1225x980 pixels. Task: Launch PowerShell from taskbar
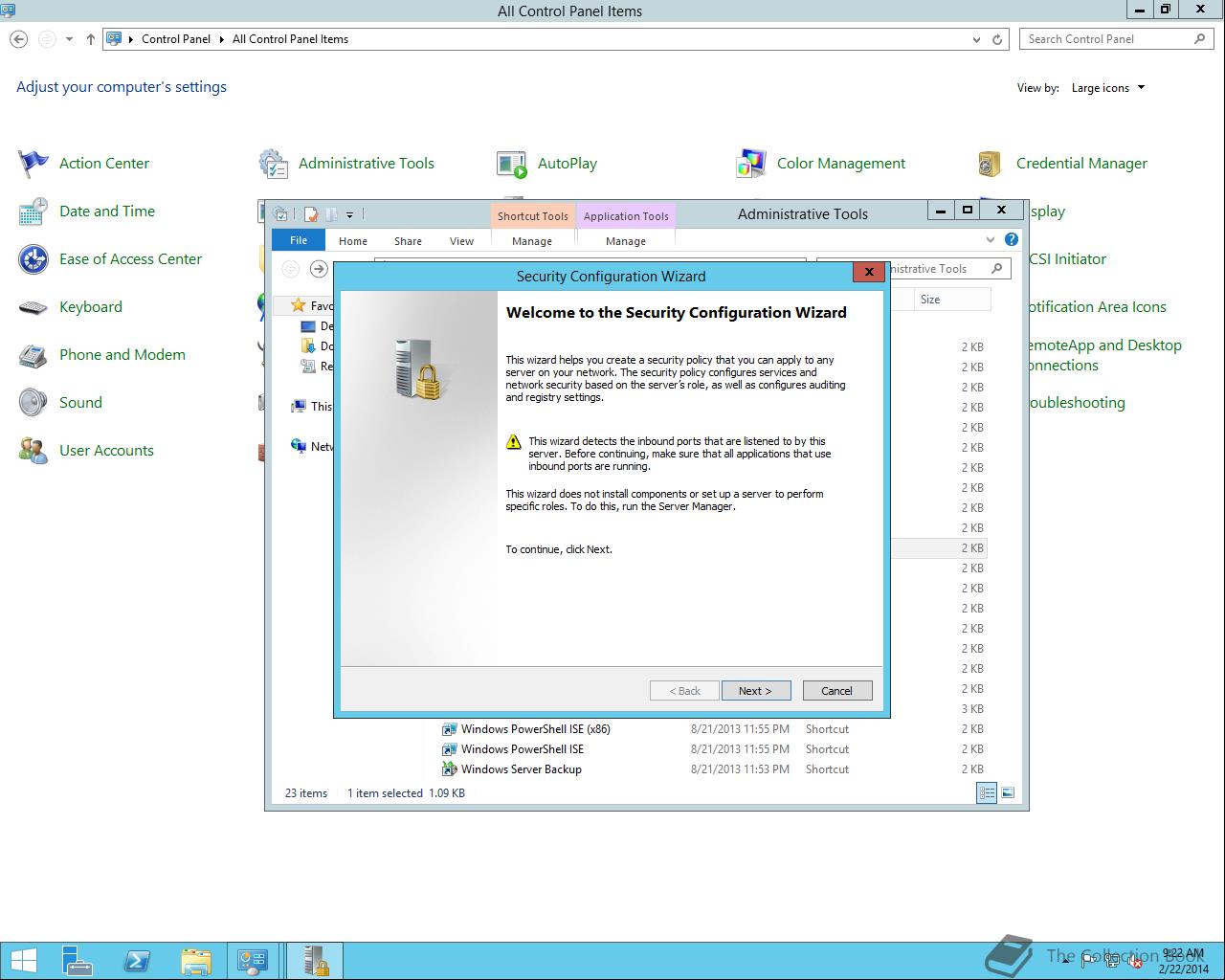tap(137, 961)
